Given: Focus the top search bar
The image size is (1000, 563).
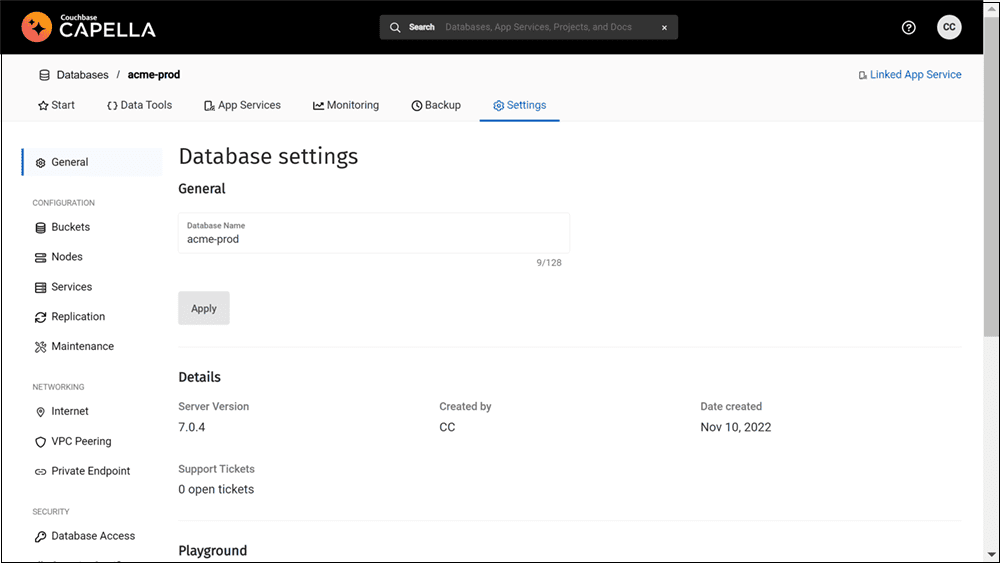Looking at the screenshot, I should click(x=529, y=27).
